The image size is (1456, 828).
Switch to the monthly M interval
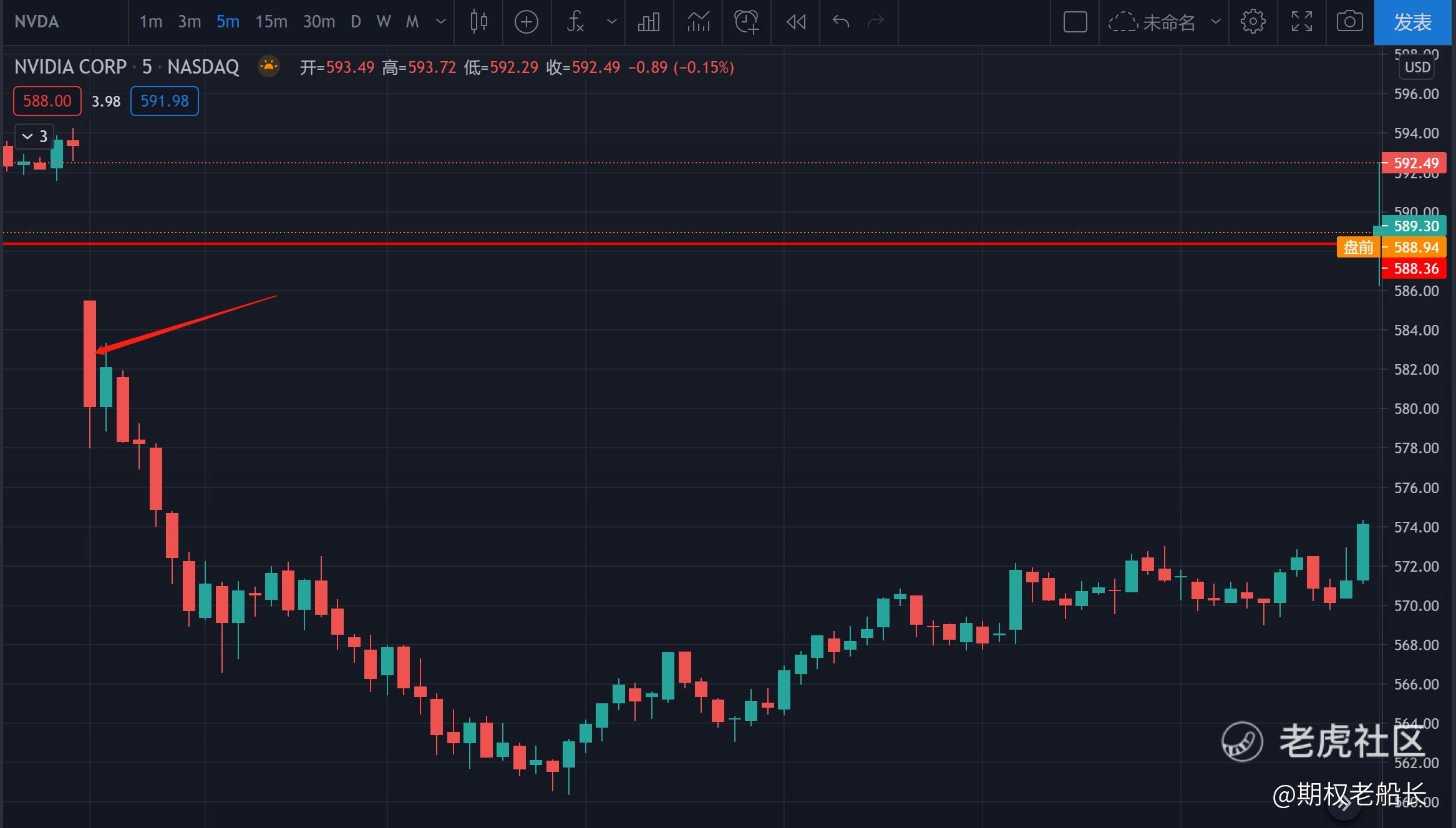[412, 22]
